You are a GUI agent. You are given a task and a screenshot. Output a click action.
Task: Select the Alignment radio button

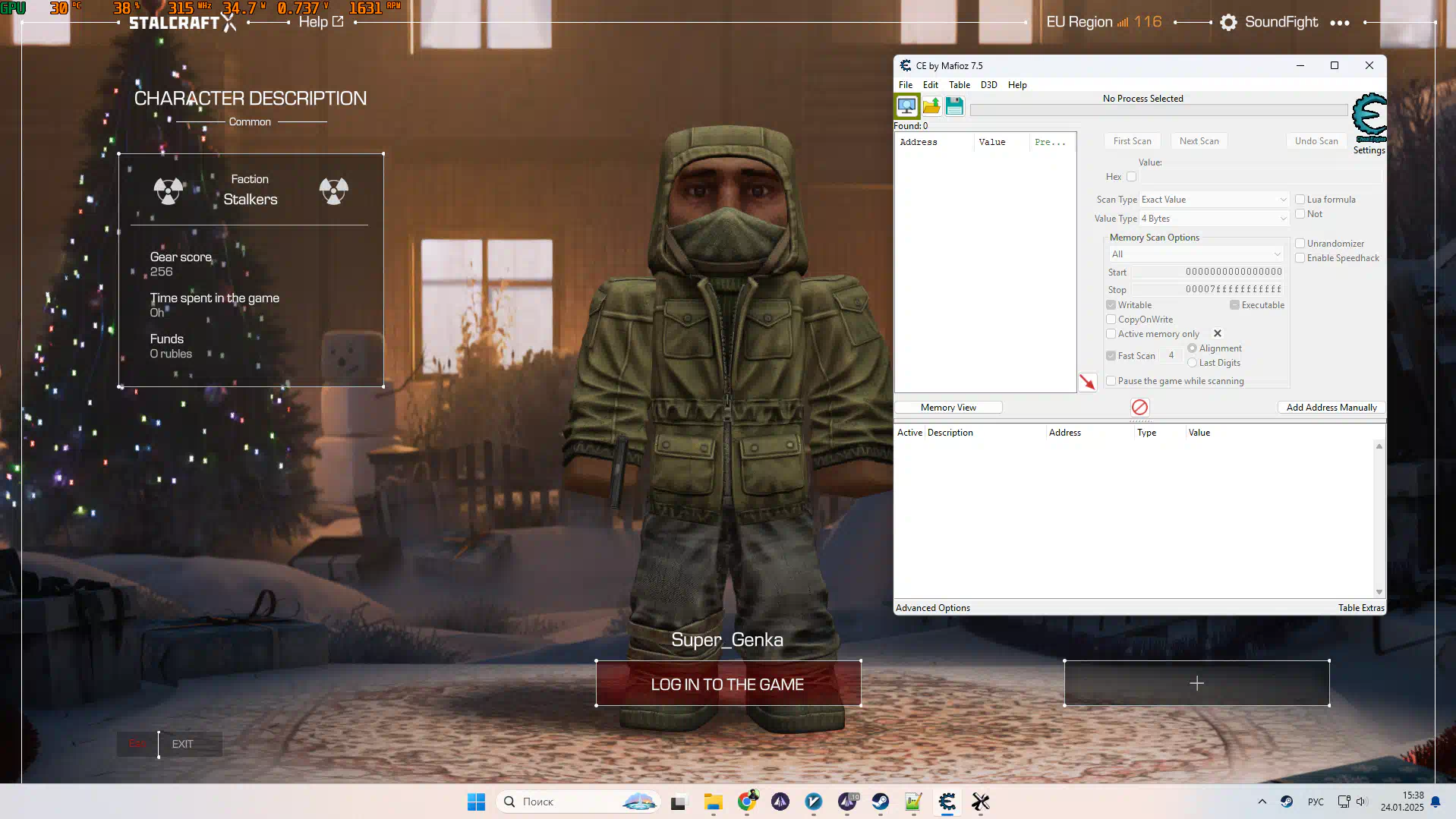point(1192,348)
